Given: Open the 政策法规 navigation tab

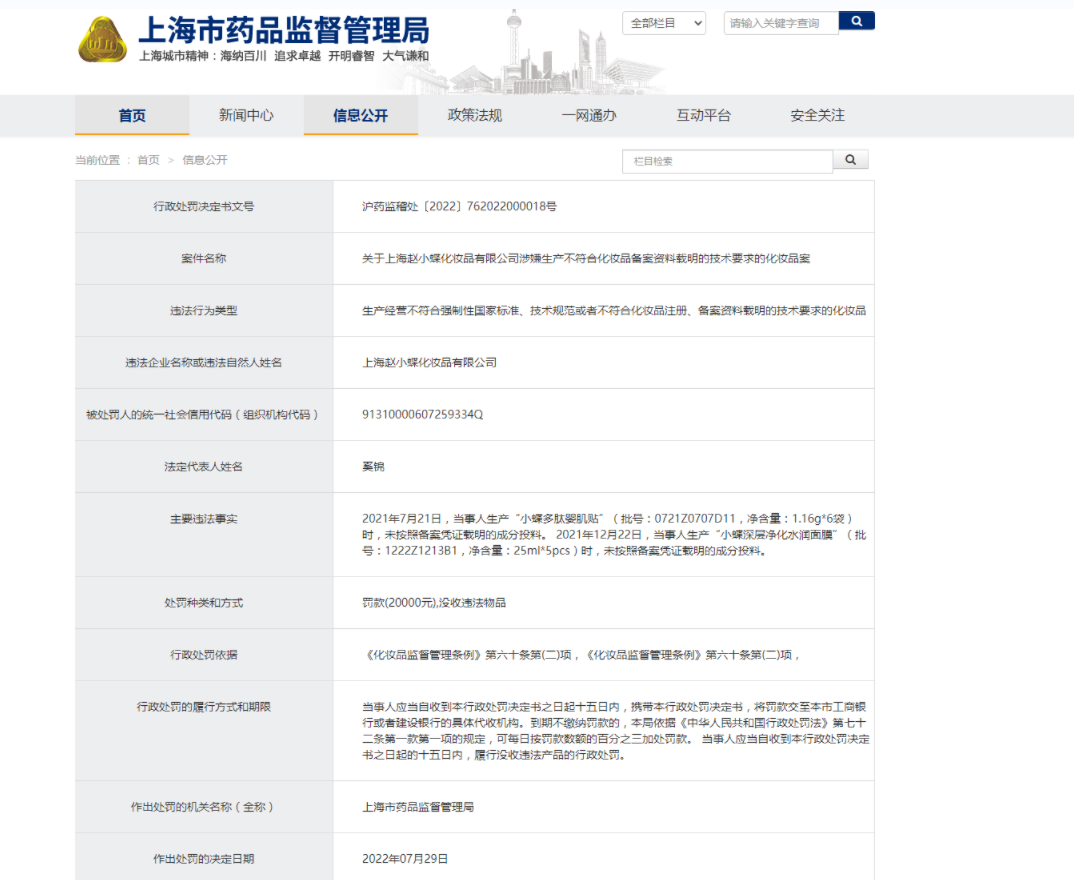Looking at the screenshot, I should coord(475,116).
